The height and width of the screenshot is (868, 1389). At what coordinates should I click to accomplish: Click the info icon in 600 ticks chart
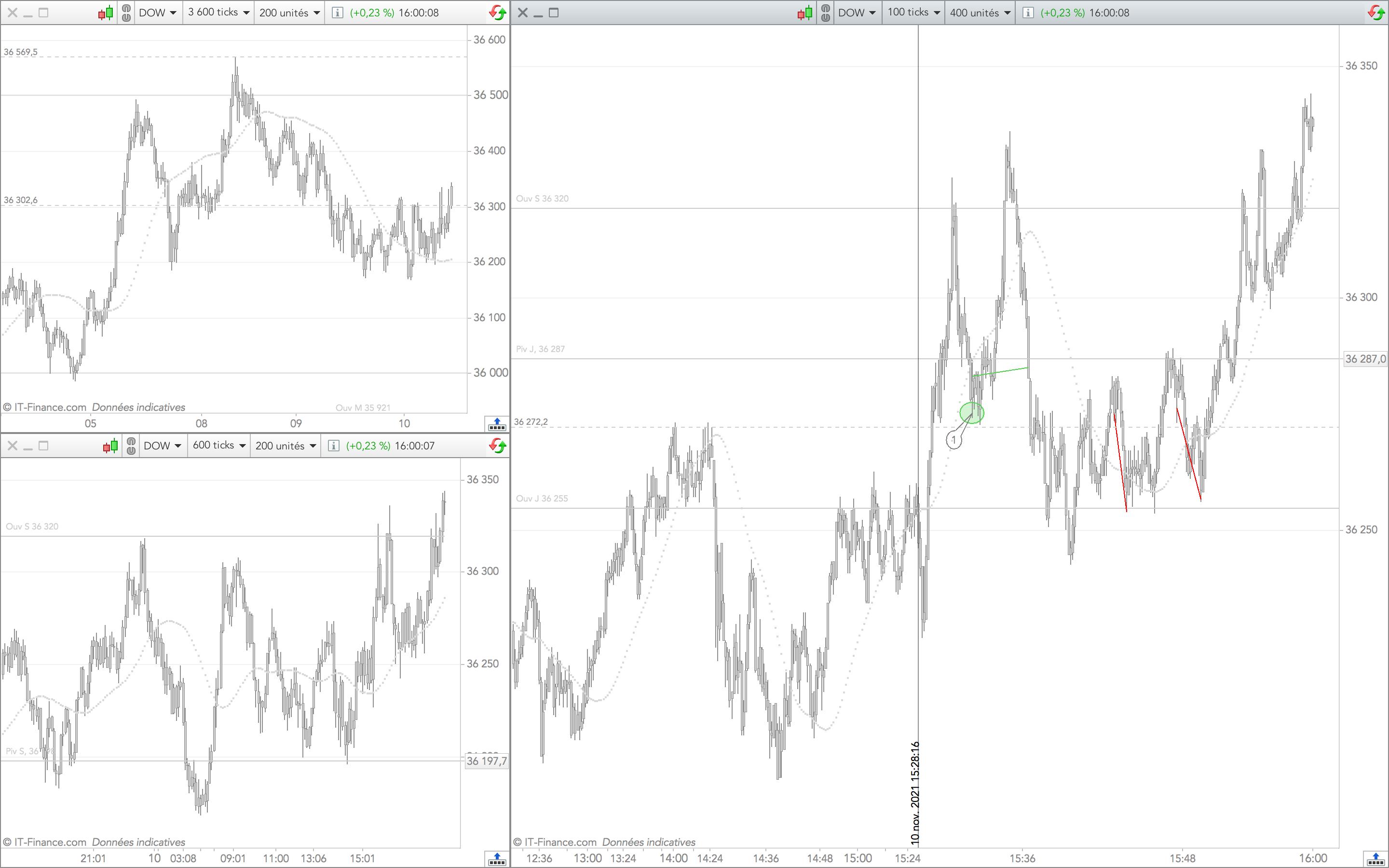[x=333, y=446]
